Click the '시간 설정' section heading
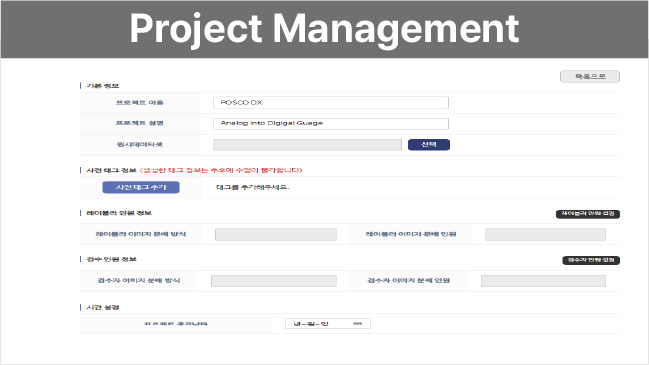 [x=103, y=307]
